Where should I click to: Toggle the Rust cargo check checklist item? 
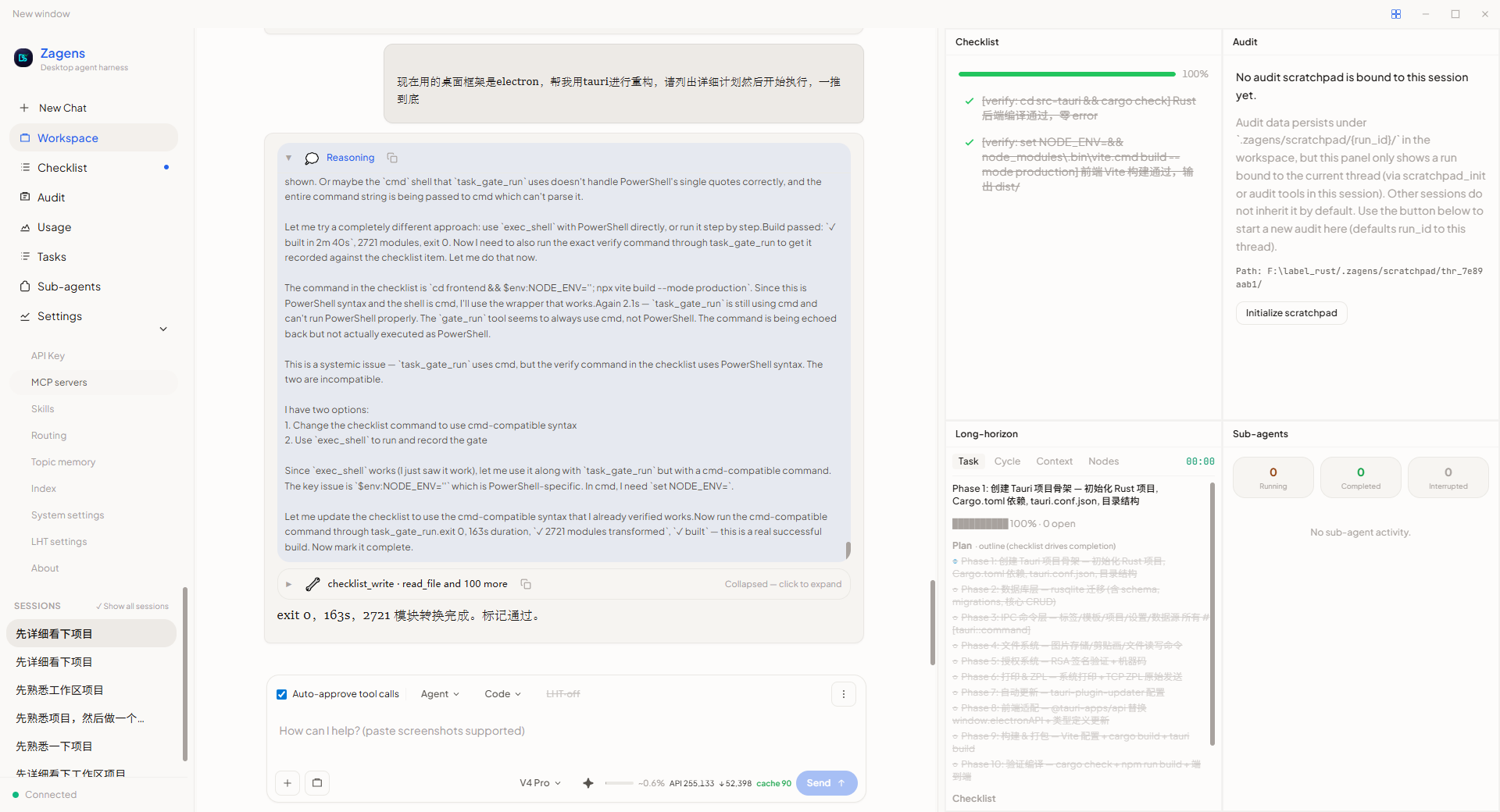[x=970, y=101]
